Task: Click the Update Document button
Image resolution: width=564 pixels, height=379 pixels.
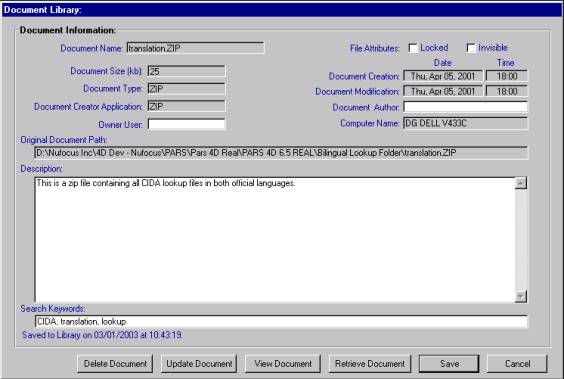Action: [x=199, y=364]
